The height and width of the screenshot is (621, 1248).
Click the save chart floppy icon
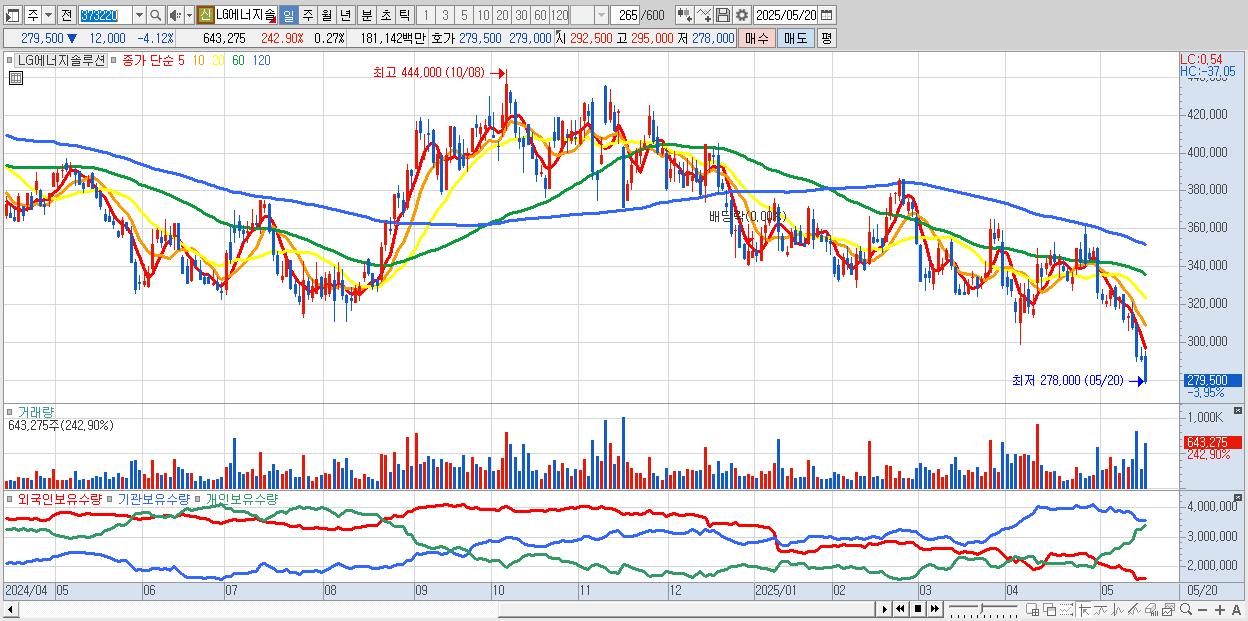(x=723, y=15)
